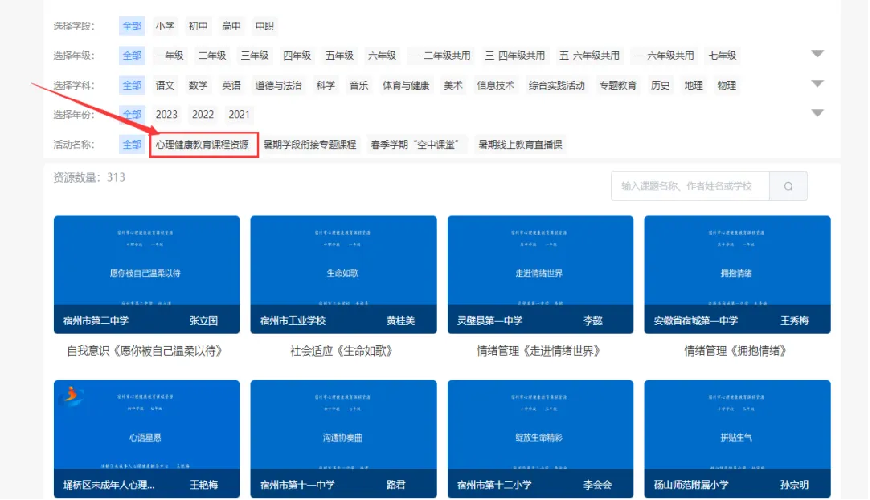Viewport: 870px width, 500px height.
Task: Filter by subject 信息技术
Action: coord(495,85)
